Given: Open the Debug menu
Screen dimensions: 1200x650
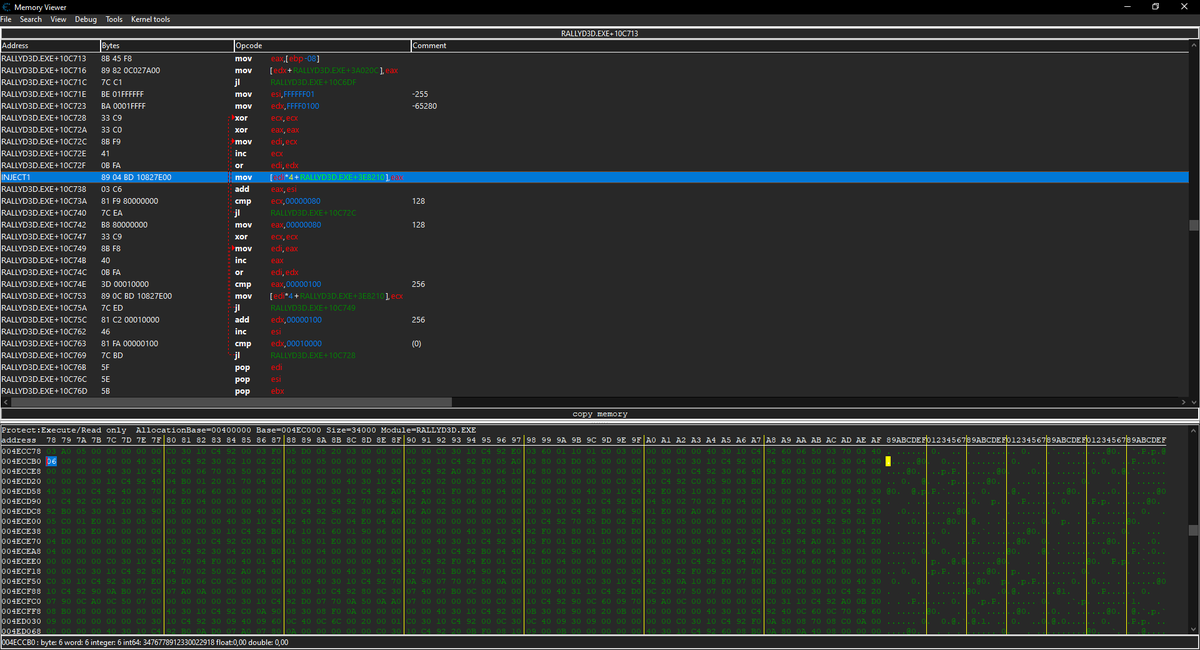Looking at the screenshot, I should [x=86, y=19].
